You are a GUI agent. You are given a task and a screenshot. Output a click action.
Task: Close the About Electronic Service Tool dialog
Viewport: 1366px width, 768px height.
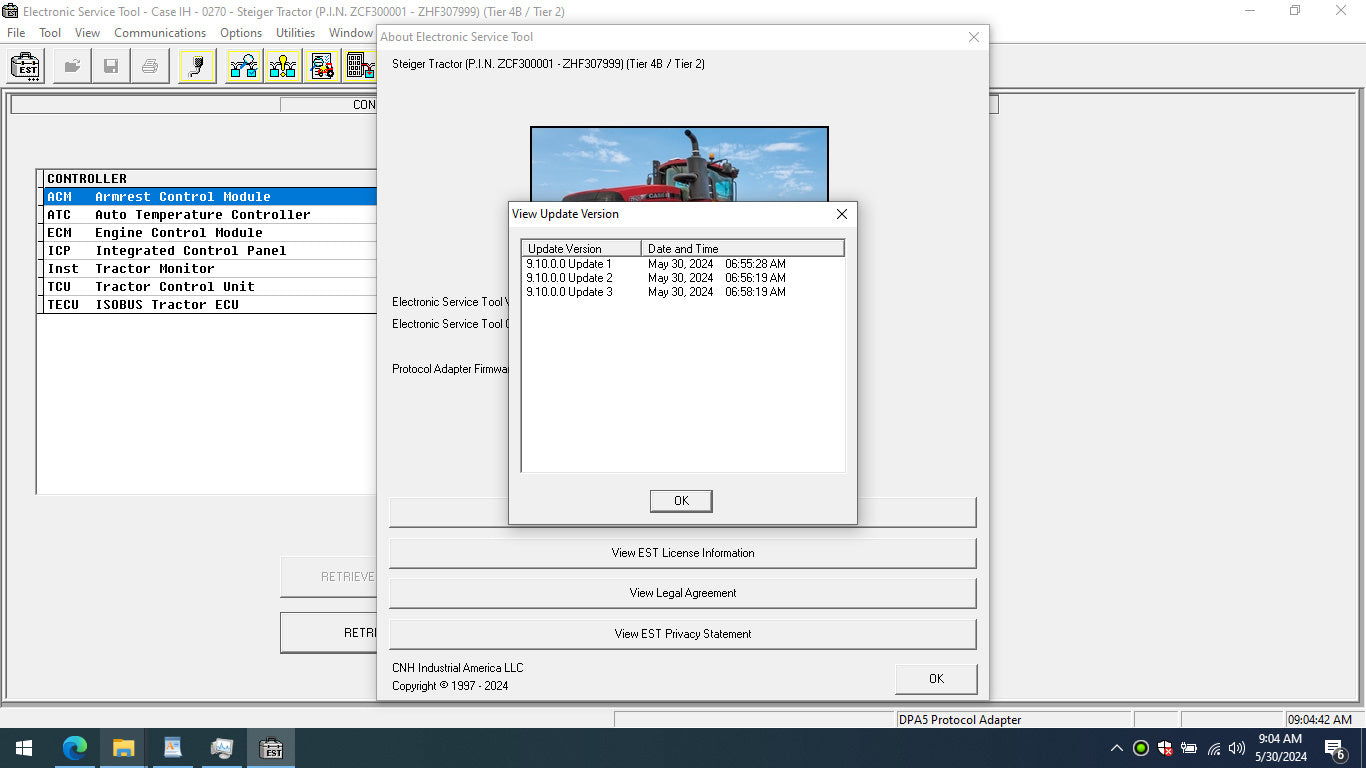point(974,37)
